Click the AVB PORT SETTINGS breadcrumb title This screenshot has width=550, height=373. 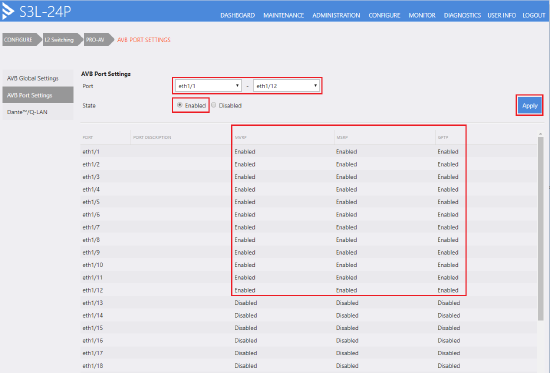tap(143, 40)
